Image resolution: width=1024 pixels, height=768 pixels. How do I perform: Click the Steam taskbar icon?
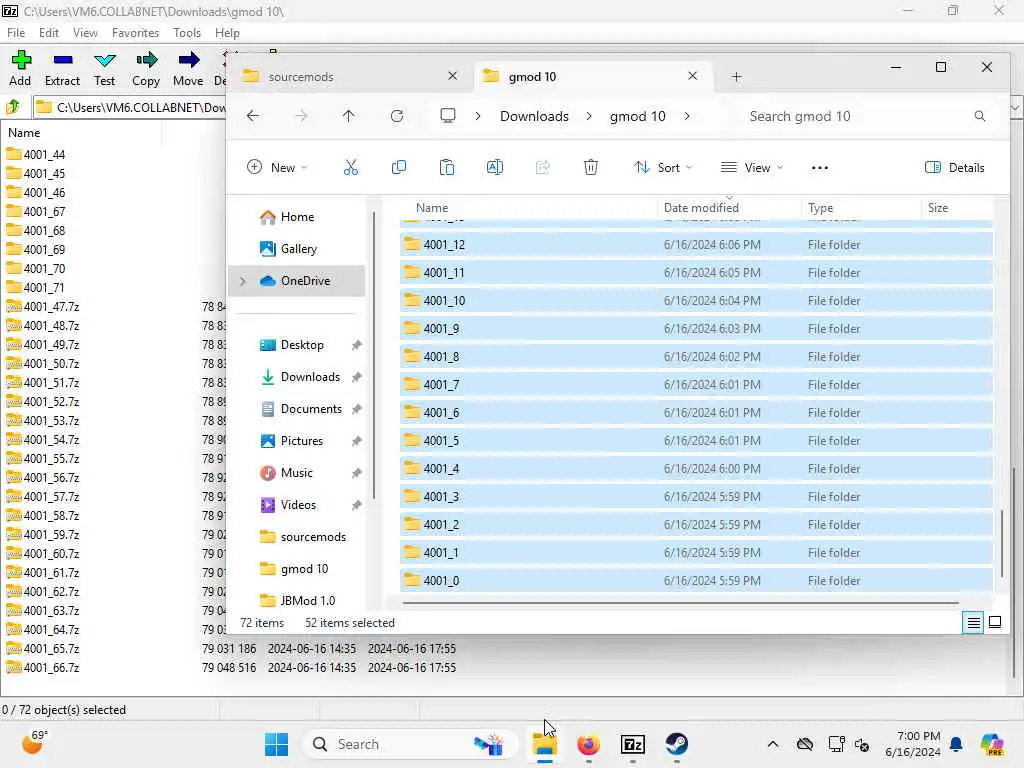[x=677, y=744]
